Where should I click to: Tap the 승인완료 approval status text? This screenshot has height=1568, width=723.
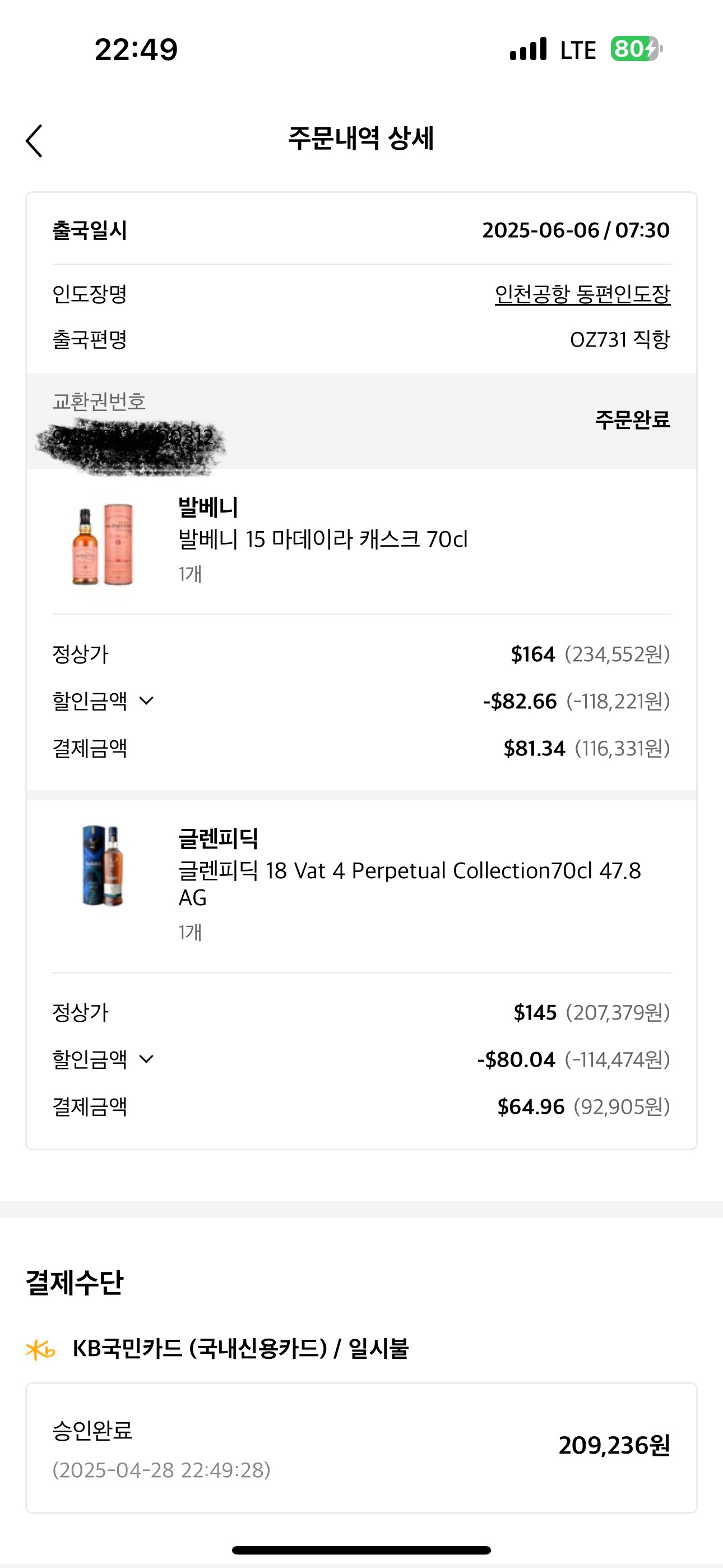click(x=92, y=1430)
